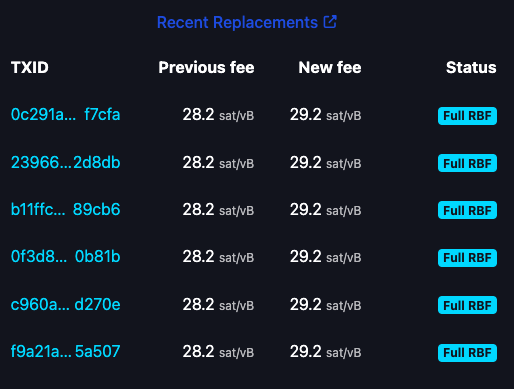
Task: Open transaction f9a21a...5a507
Action: pyautogui.click(x=65, y=352)
